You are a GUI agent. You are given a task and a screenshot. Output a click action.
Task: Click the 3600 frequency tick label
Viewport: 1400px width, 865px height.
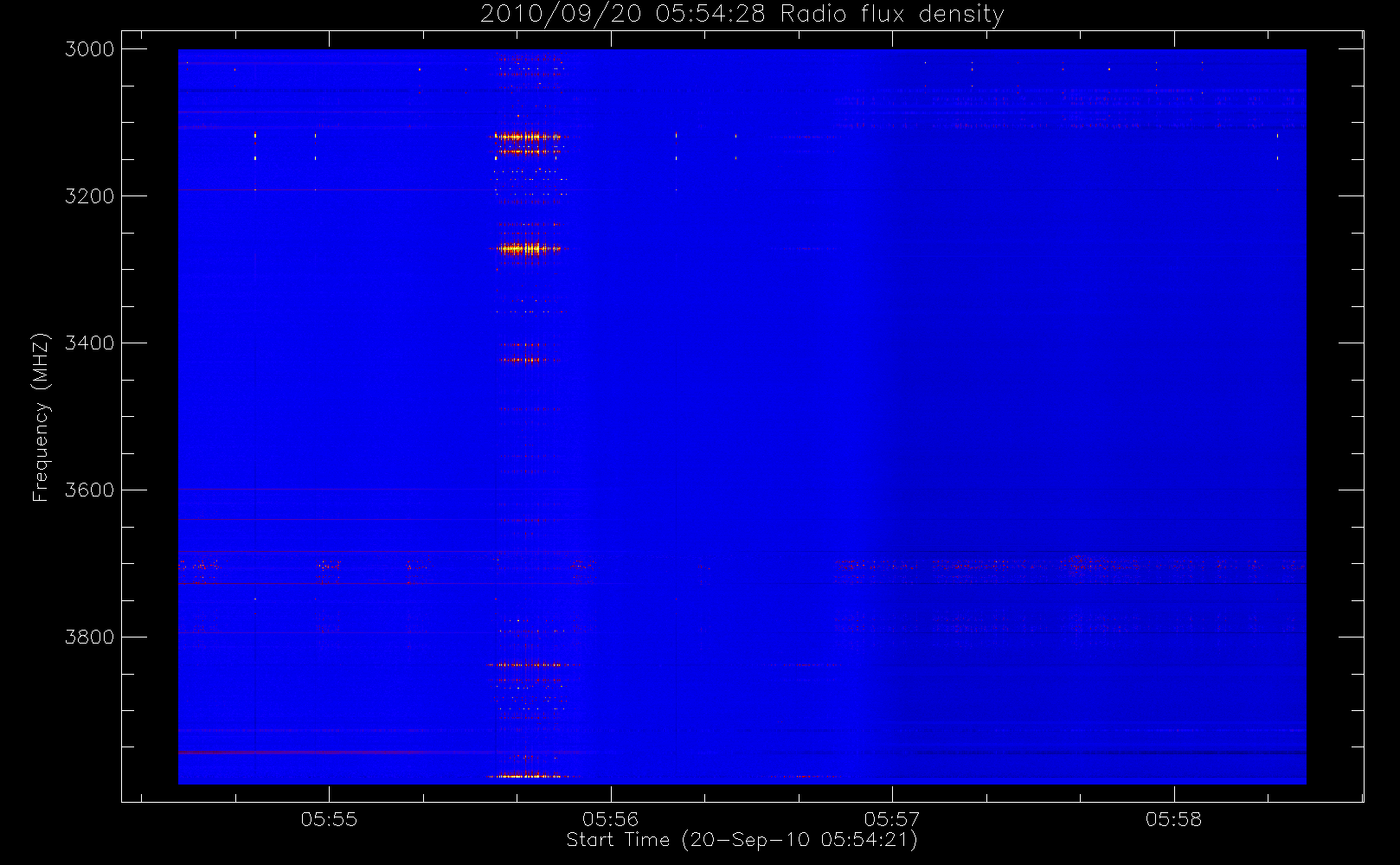click(90, 490)
